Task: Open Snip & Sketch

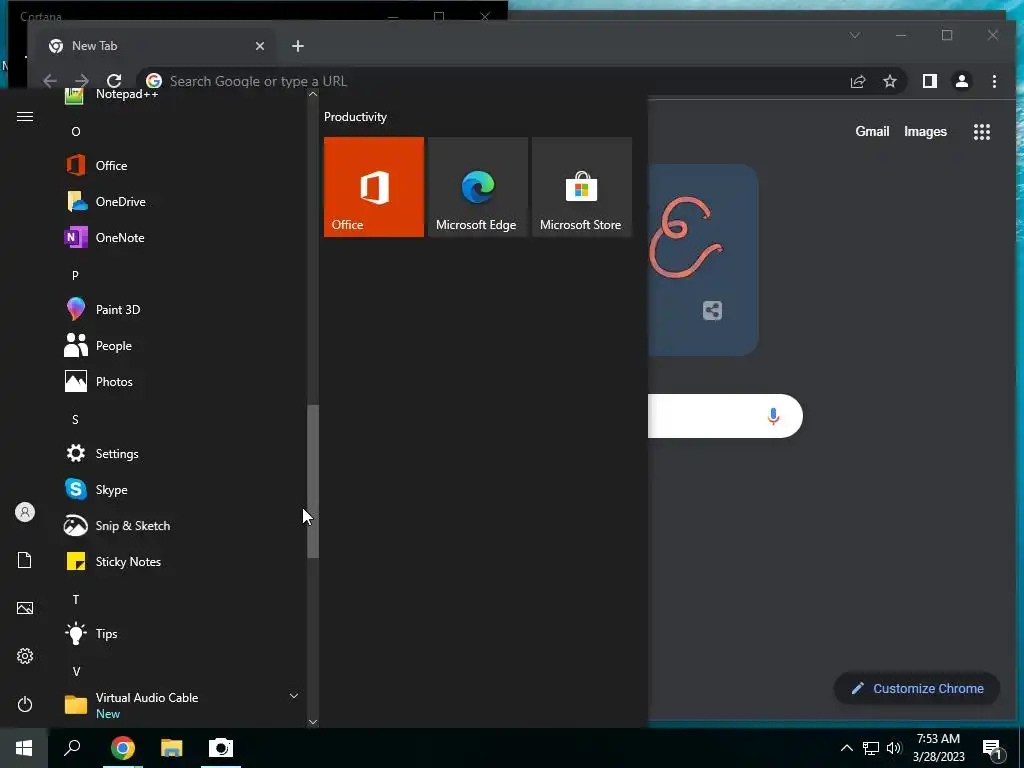Action: [x=183, y=526]
